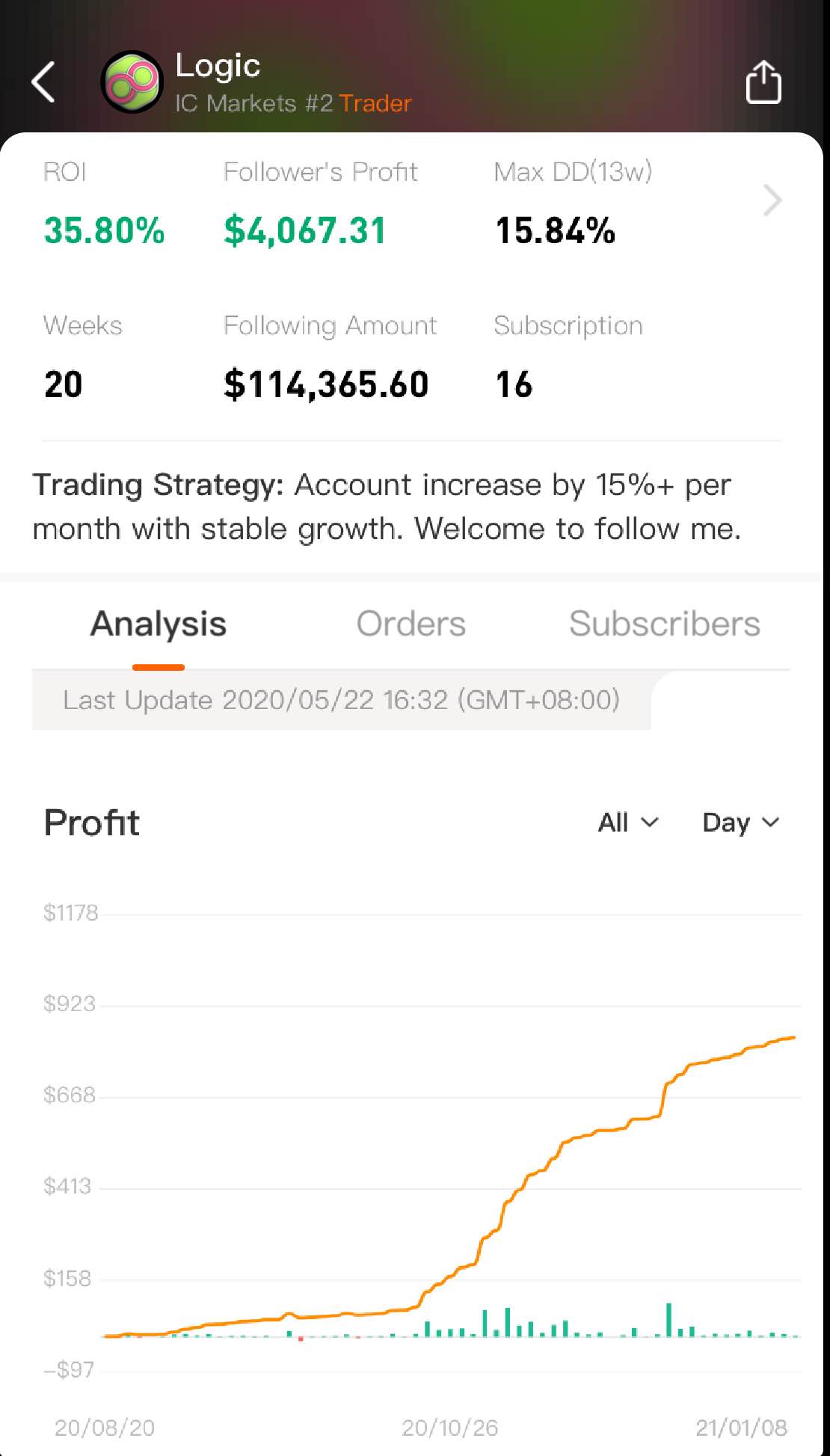The height and width of the screenshot is (1456, 830).
Task: Select the Analysis tab
Action: coord(159,624)
